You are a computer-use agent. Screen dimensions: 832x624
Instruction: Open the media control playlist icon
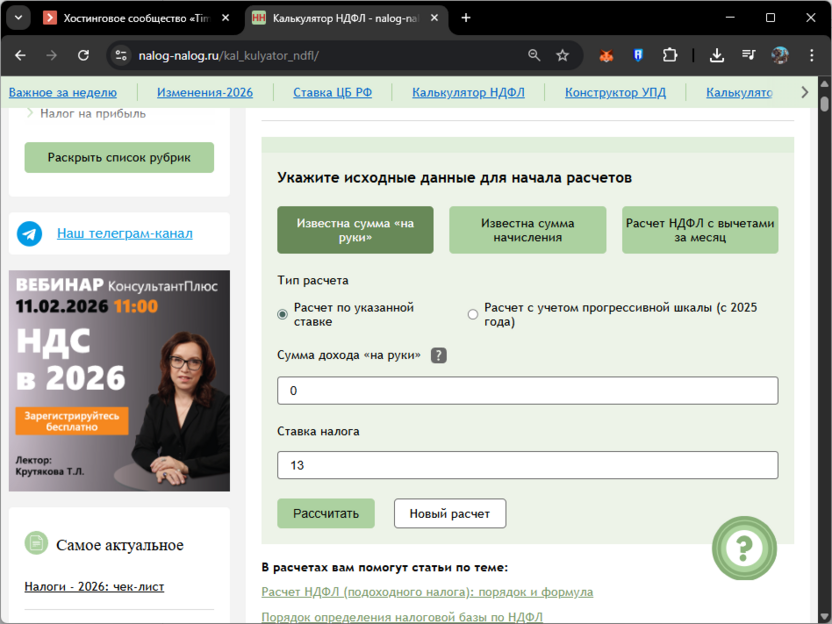coord(748,55)
